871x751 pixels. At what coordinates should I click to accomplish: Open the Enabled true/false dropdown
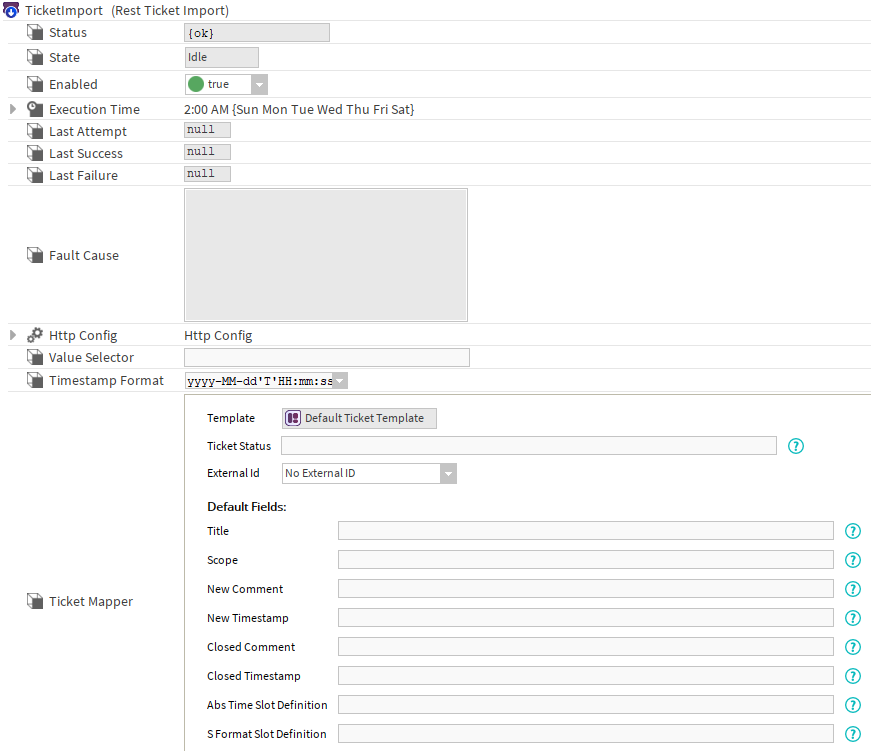pyautogui.click(x=259, y=84)
